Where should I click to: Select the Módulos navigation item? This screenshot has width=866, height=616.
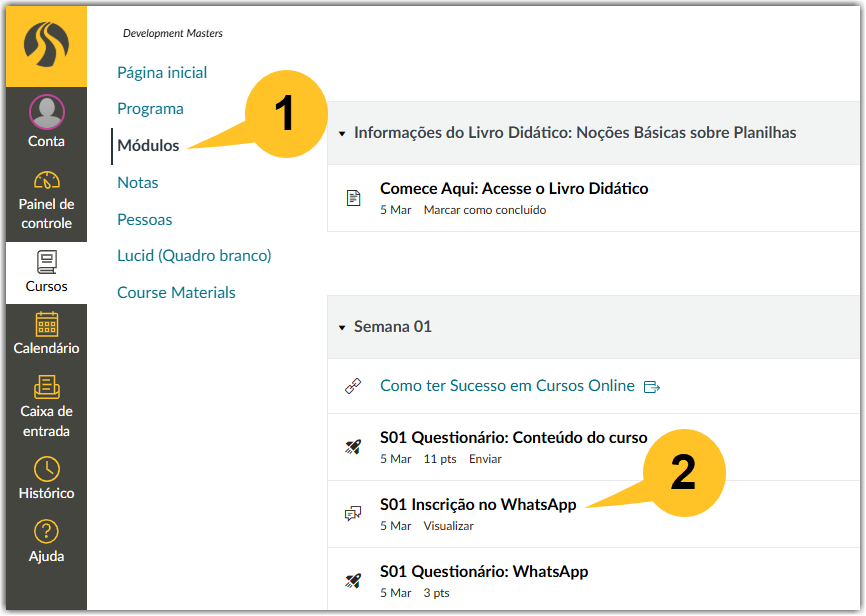(148, 145)
